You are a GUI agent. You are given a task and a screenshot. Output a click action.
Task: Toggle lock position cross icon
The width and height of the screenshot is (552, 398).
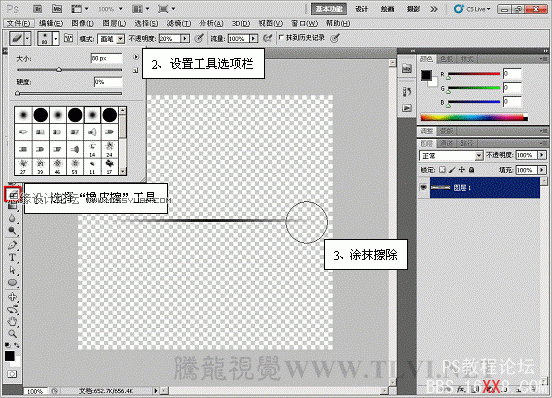(x=462, y=170)
